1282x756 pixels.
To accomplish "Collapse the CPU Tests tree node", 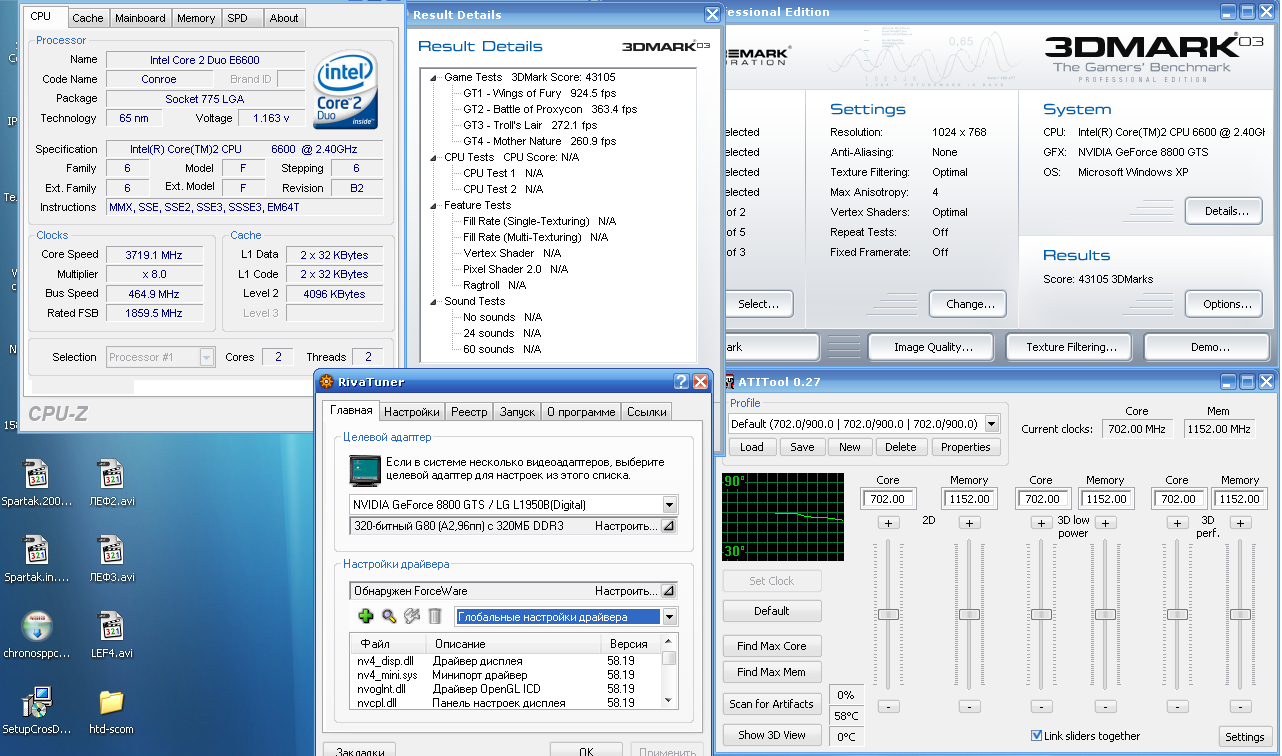I will 434,157.
